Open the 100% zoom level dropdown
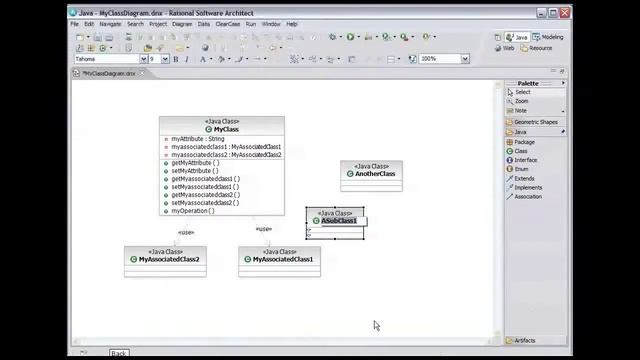The image size is (640, 360). click(465, 59)
